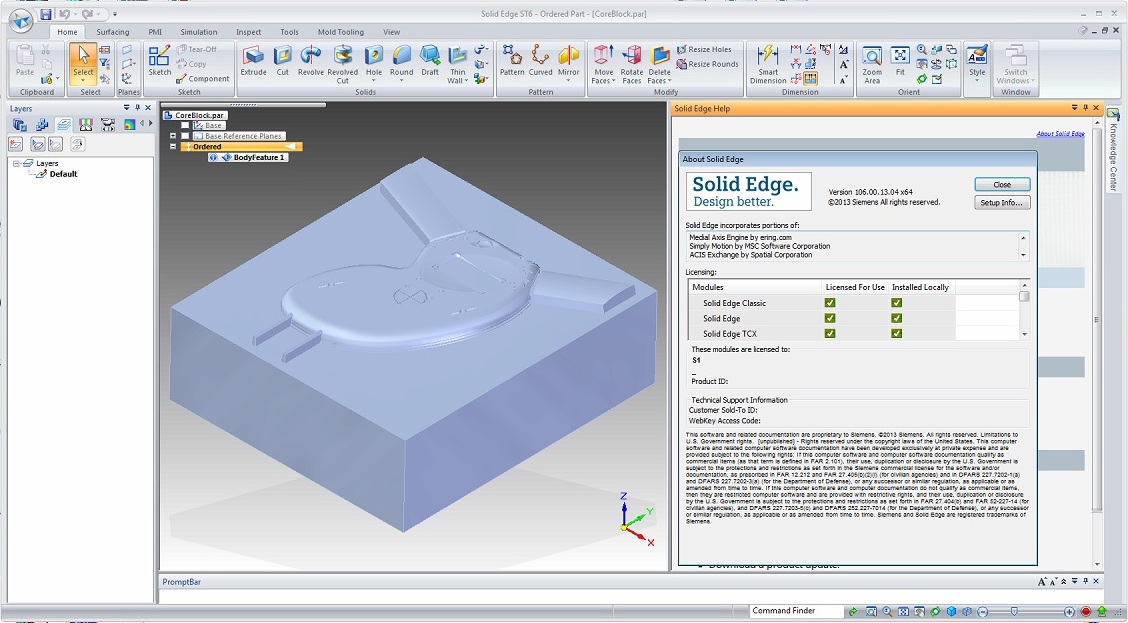Increase PromptBar font size
The height and width of the screenshot is (623, 1128).
(x=1042, y=581)
